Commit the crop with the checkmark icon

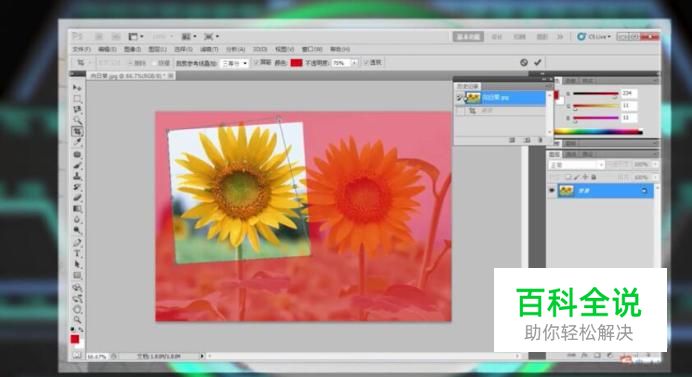coord(538,62)
